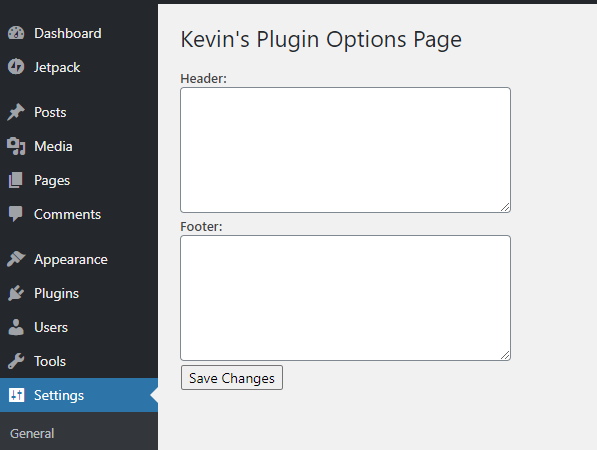Click the Comments speech bubble icon
Image resolution: width=597 pixels, height=450 pixels.
point(16,214)
